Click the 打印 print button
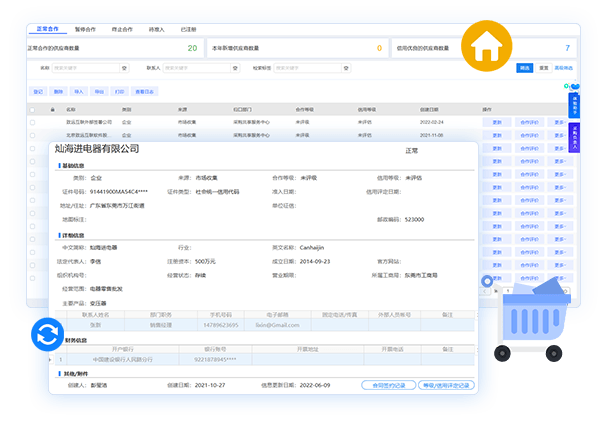 [120, 91]
